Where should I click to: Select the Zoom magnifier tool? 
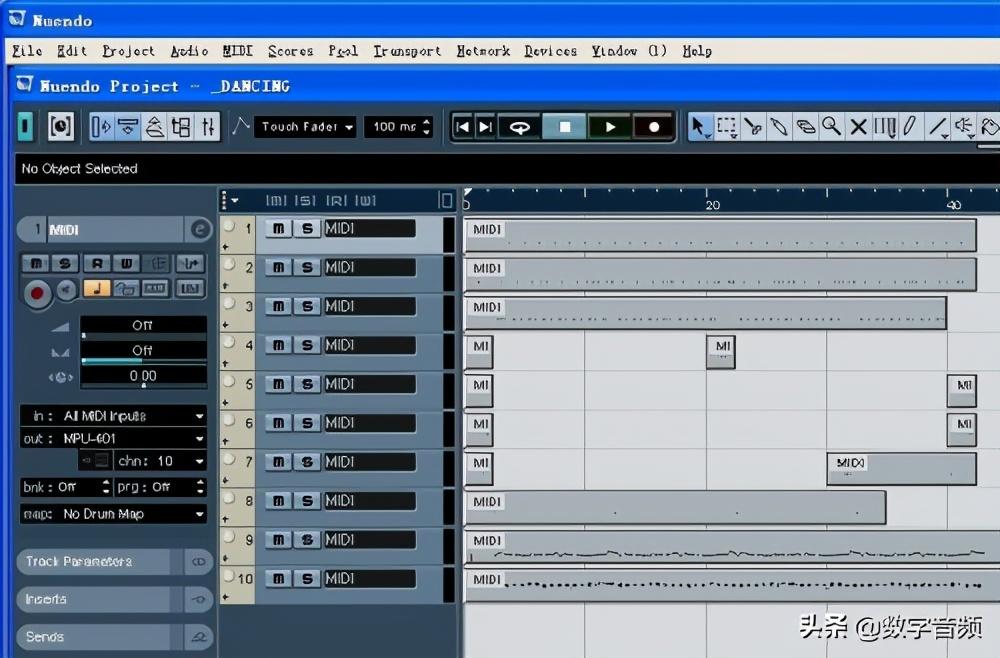pyautogui.click(x=832, y=126)
